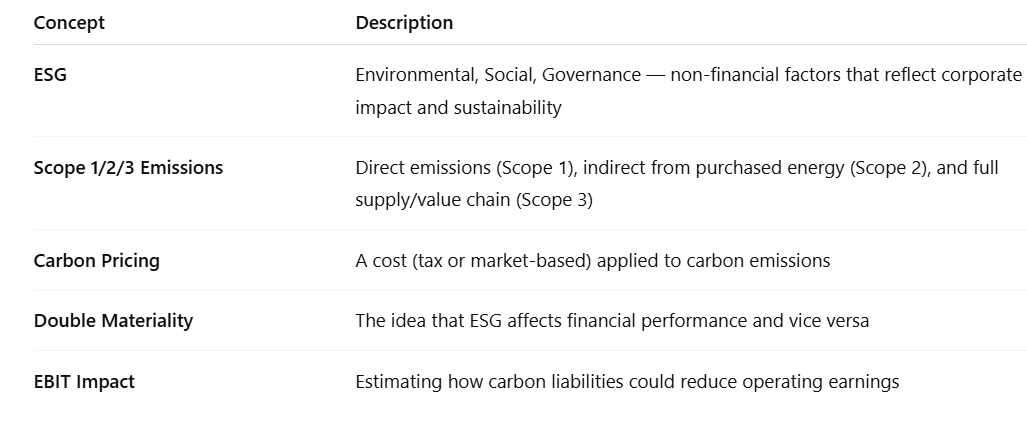Click the EBIT Impact description text
Screen dimensions: 1027x421
click(627, 382)
